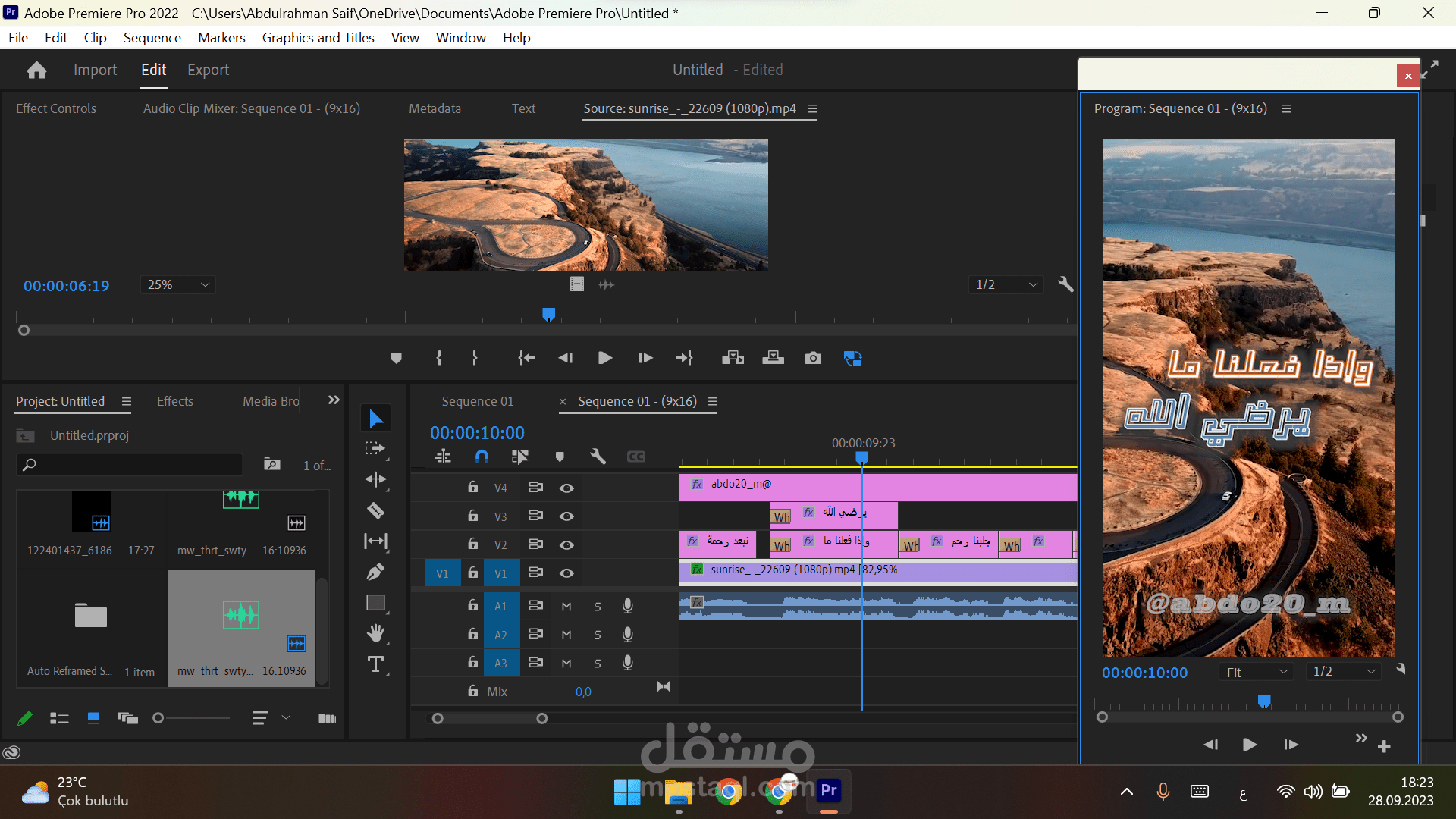Solo audio track A2

click(598, 635)
